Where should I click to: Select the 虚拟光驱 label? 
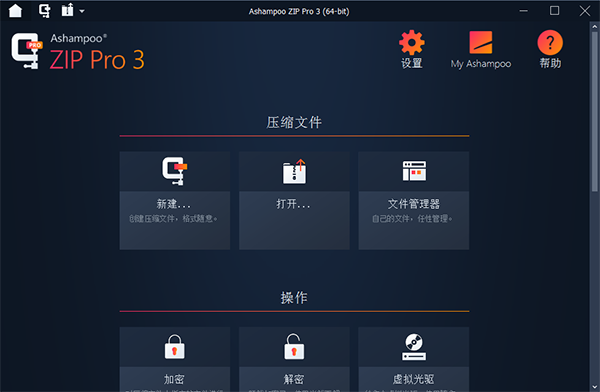coord(413,379)
